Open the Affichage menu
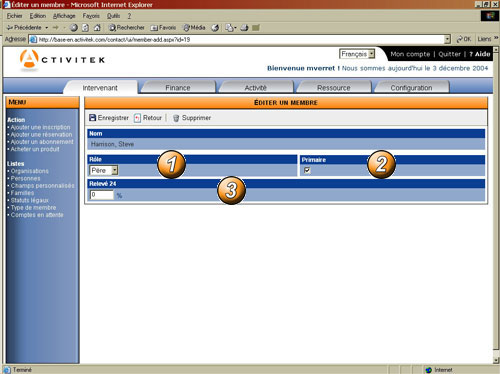500x374 pixels. [x=64, y=16]
